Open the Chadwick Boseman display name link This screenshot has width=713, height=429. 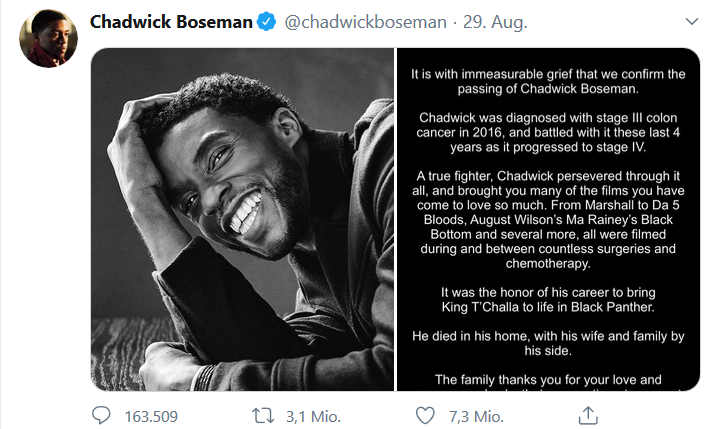click(170, 22)
